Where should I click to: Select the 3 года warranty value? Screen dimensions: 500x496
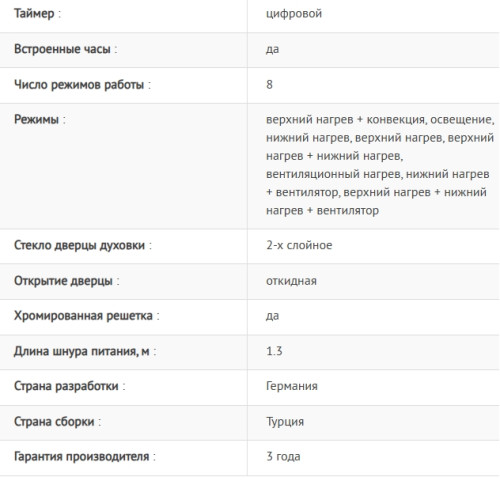[283, 456]
